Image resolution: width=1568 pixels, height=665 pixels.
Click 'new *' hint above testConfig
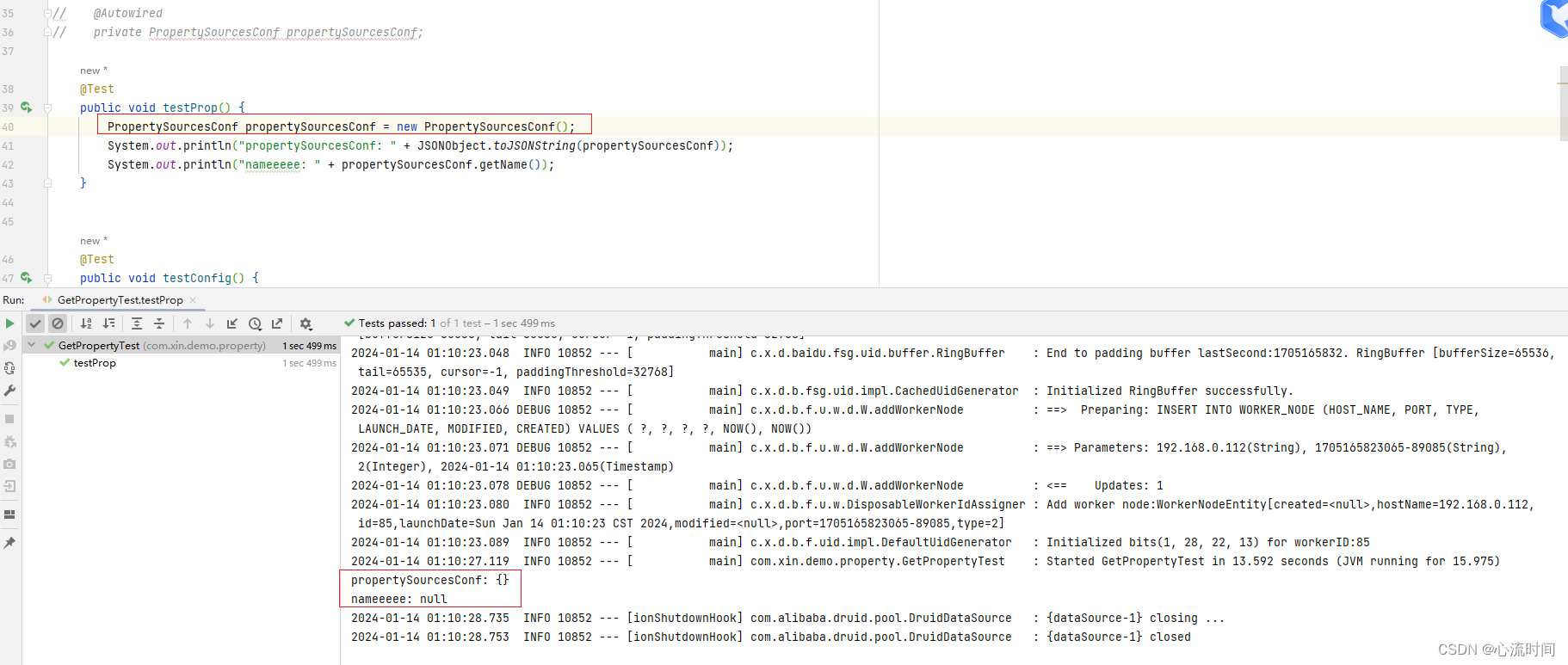pyautogui.click(x=94, y=241)
